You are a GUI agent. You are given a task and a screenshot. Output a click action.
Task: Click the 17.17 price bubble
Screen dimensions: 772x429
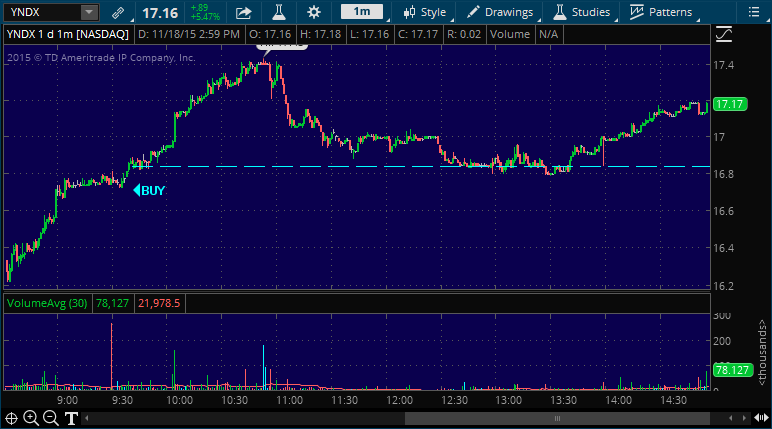(730, 104)
